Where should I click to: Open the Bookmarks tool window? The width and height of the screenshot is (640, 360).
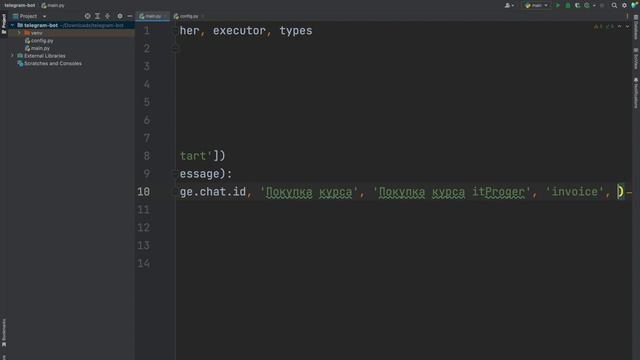[x=4, y=333]
